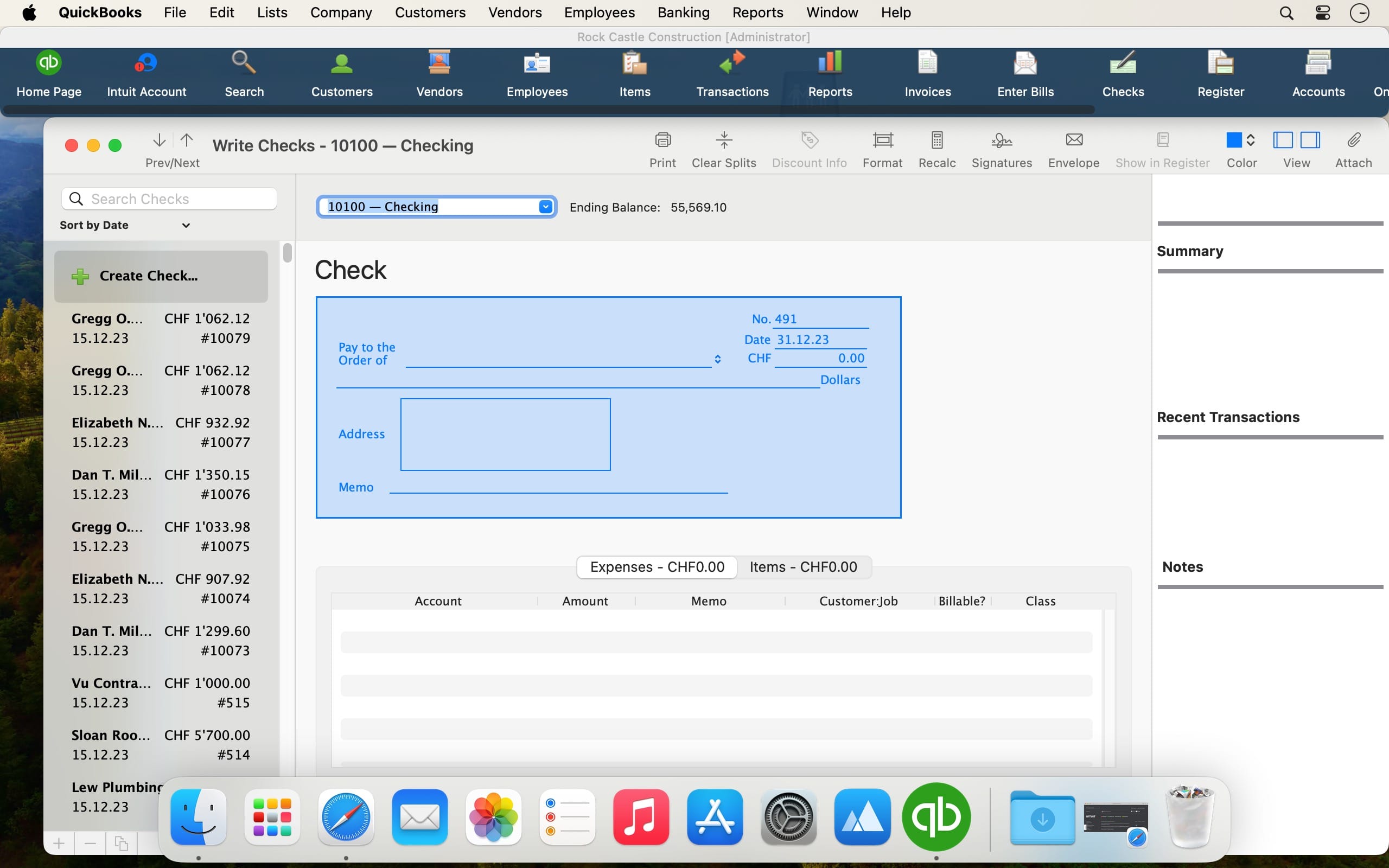Toggle the left sidebar view
Image resolution: width=1389 pixels, height=868 pixels.
tap(1283, 140)
